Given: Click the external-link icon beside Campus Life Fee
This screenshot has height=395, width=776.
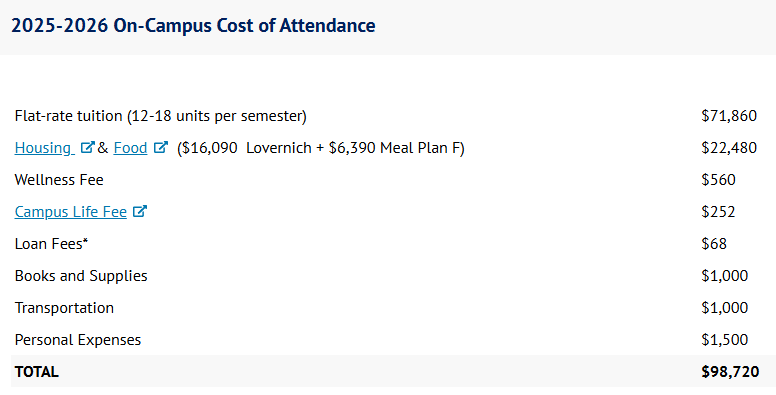Looking at the screenshot, I should (x=140, y=211).
